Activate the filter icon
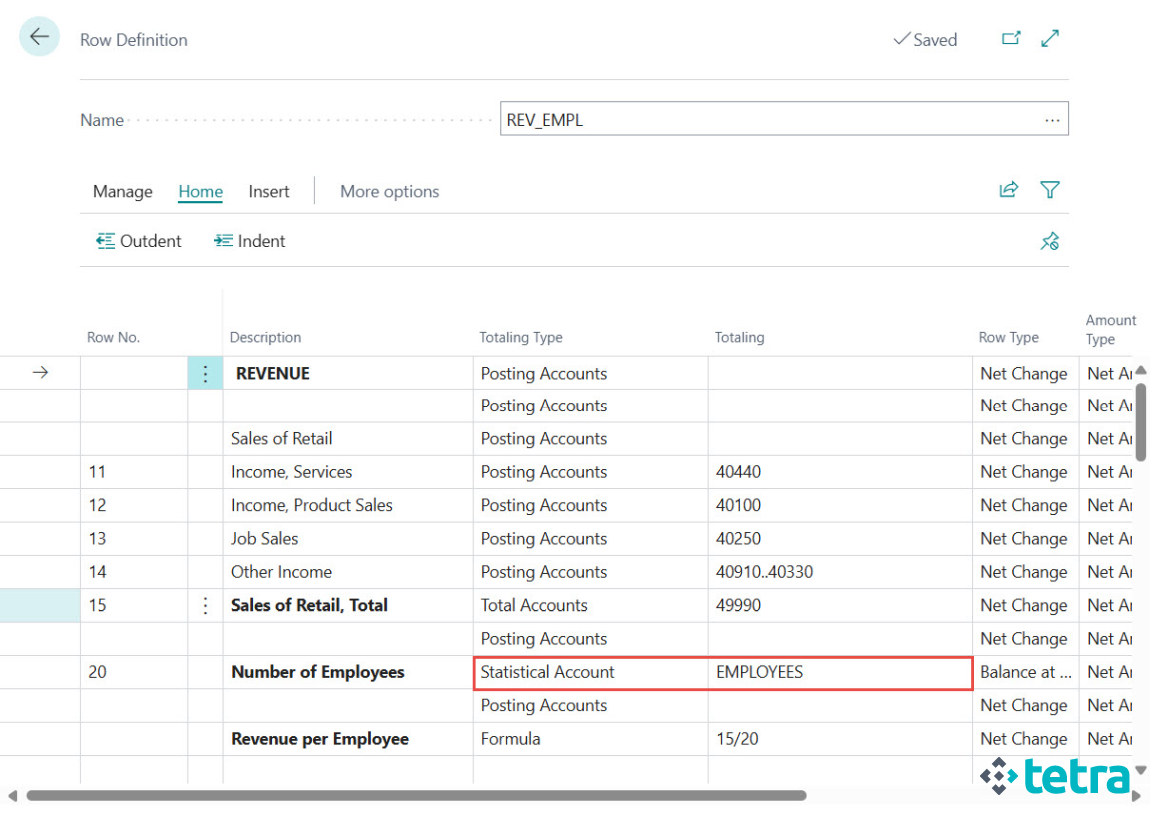Viewport: 1150px width, 815px height. (x=1050, y=190)
